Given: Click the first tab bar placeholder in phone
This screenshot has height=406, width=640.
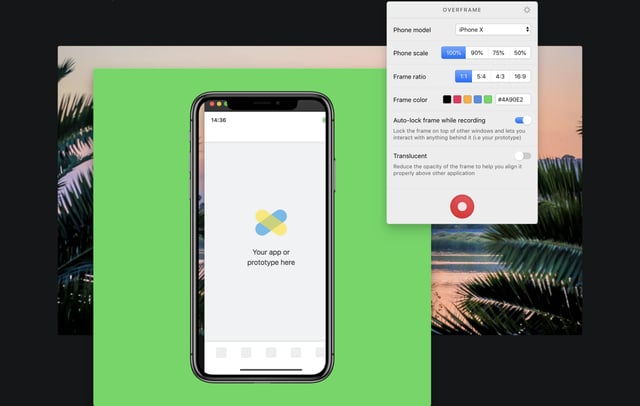Looking at the screenshot, I should 221,352.
